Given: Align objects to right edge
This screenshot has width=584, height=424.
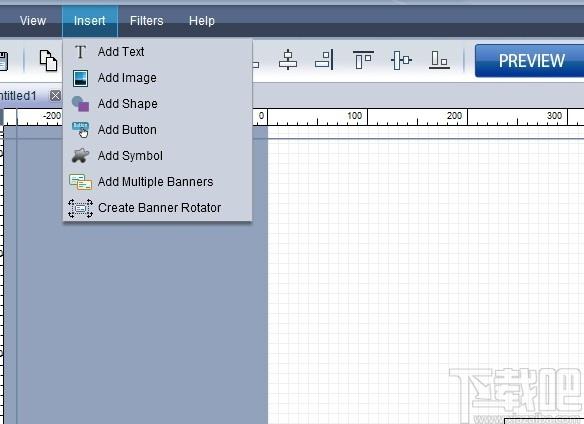Looking at the screenshot, I should coord(324,60).
